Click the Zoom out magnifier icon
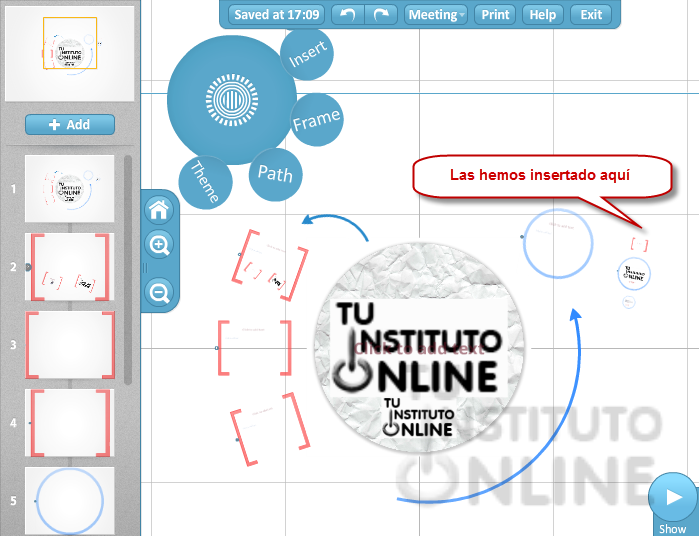Viewport: 699px width, 536px height. coord(159,293)
